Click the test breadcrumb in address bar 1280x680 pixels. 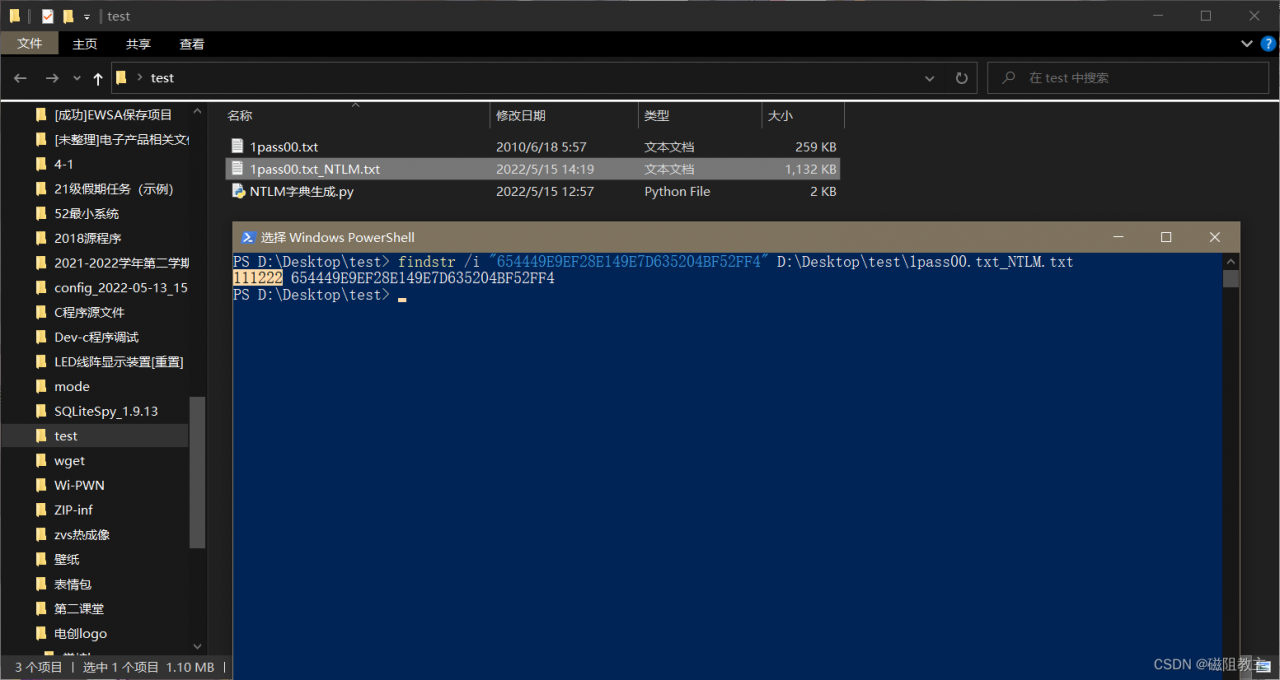[x=162, y=78]
